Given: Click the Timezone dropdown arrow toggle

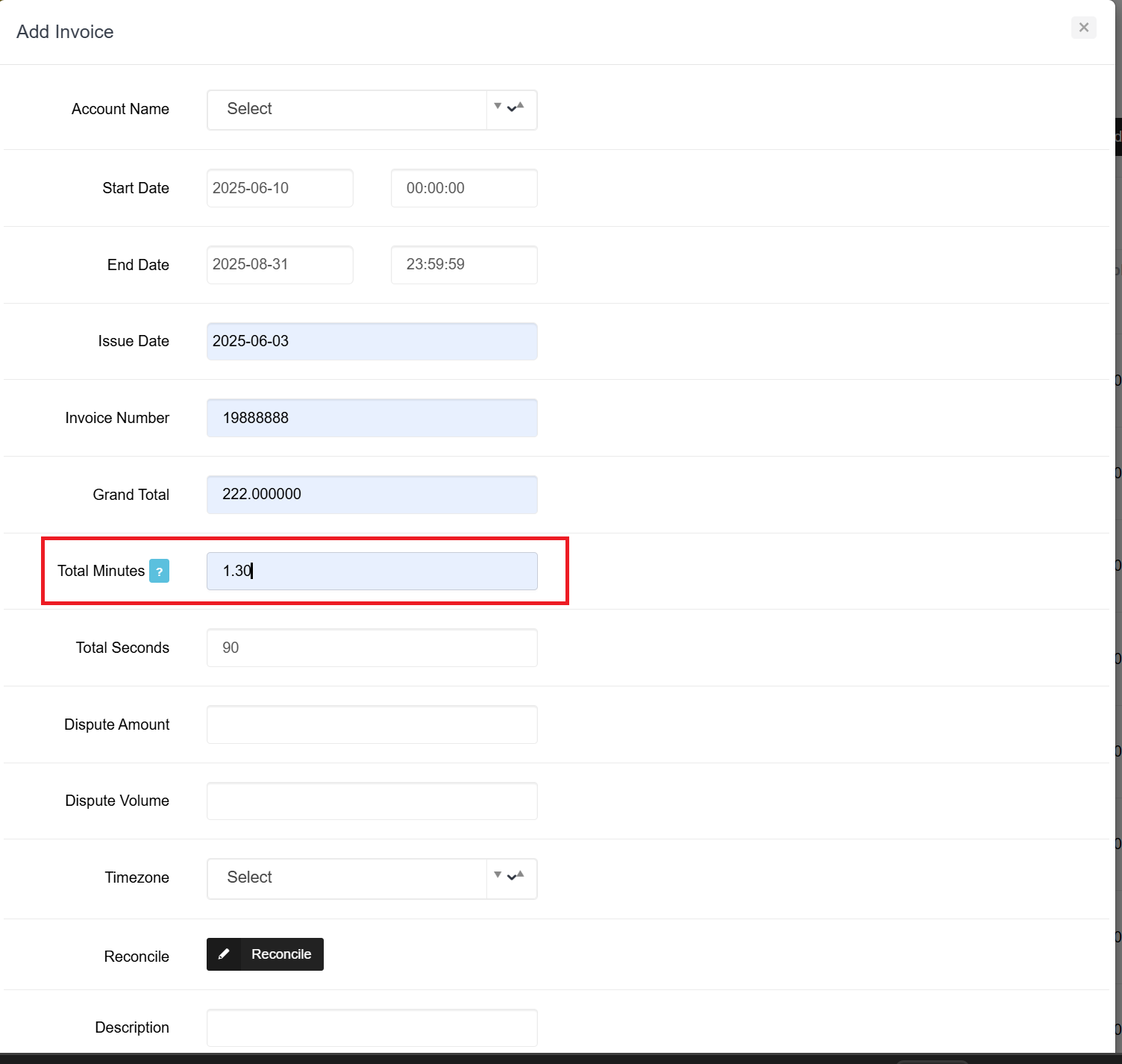Looking at the screenshot, I should coord(511,878).
